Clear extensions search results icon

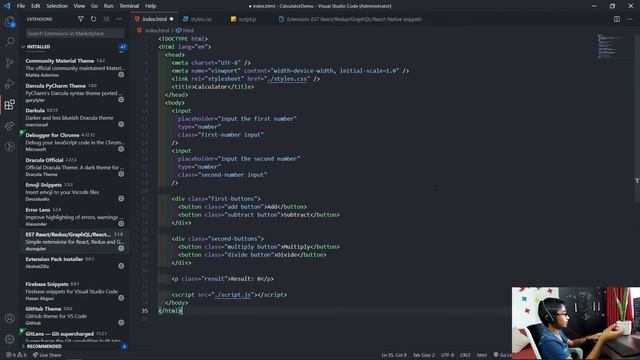106,19
